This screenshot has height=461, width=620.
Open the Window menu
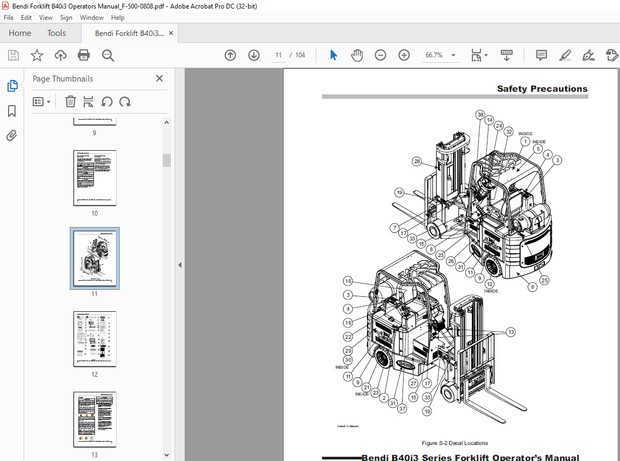[x=91, y=17]
